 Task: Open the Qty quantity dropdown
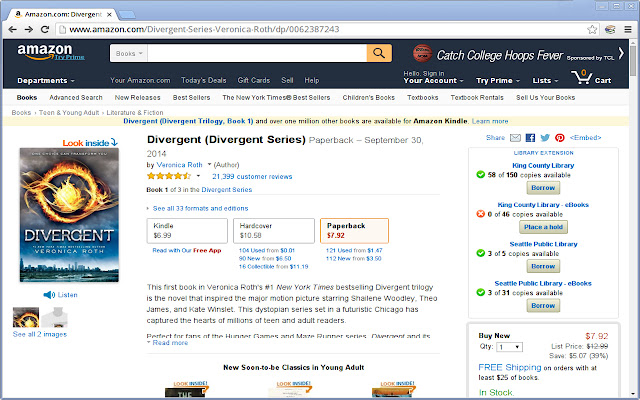coord(509,347)
